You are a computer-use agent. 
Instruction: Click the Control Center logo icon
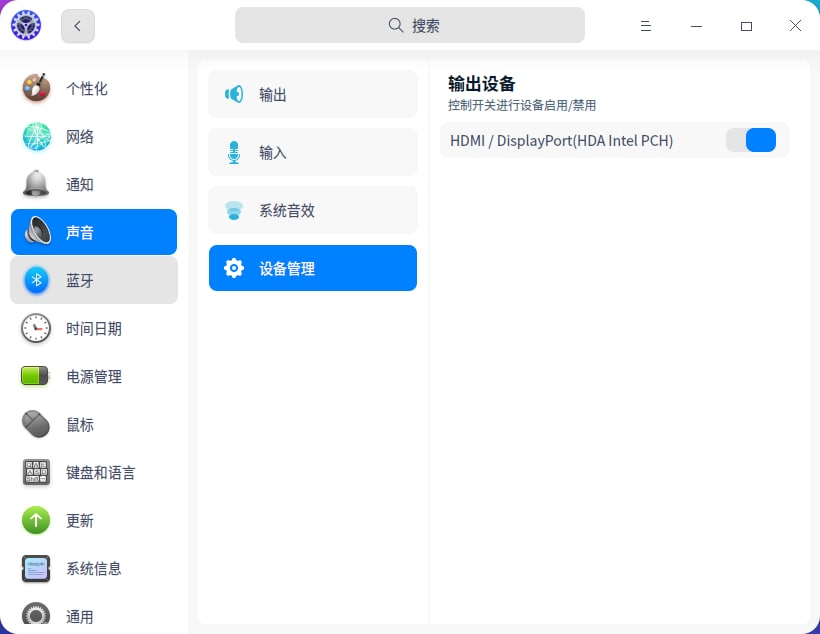point(26,25)
